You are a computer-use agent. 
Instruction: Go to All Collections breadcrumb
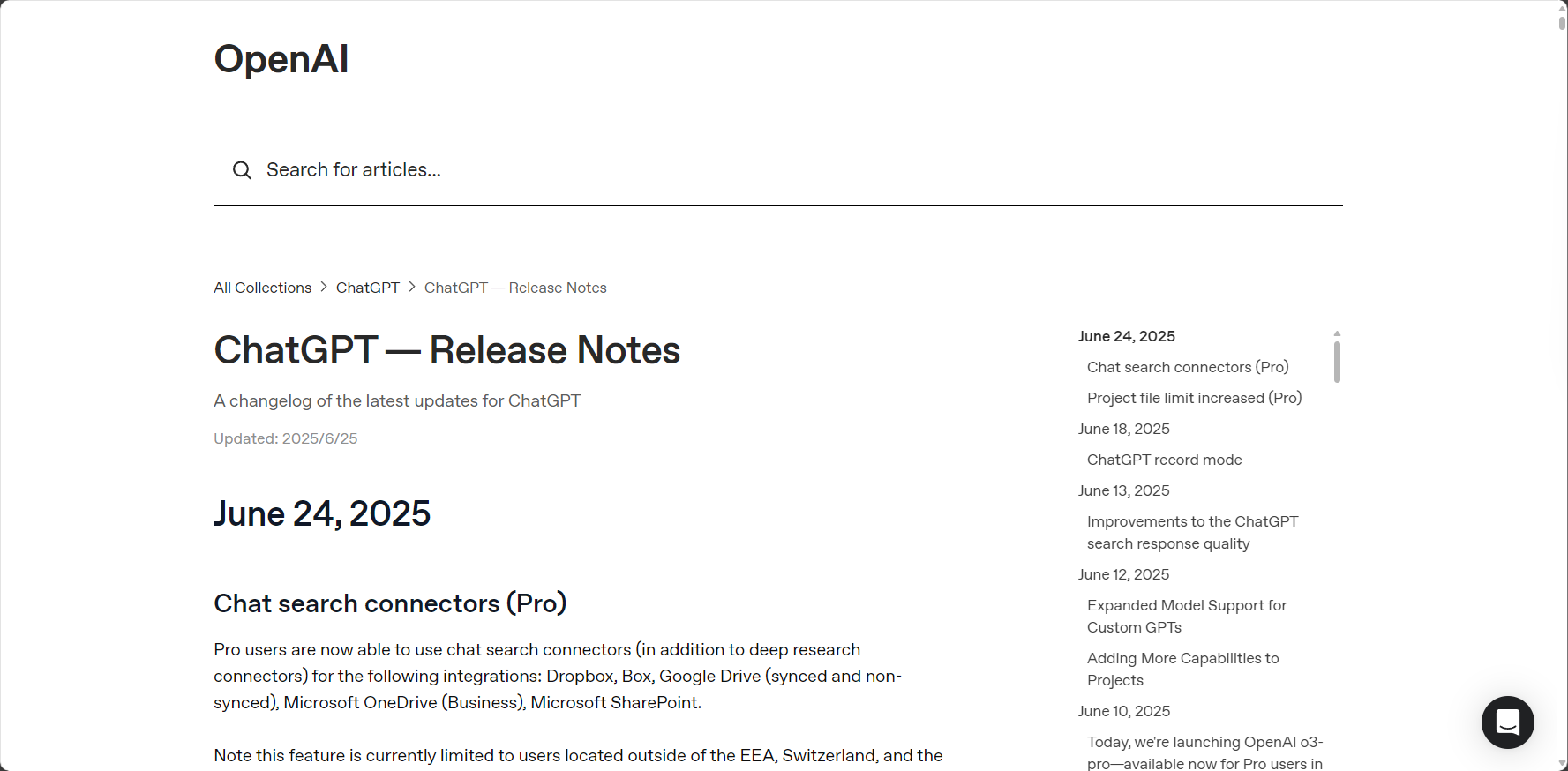click(262, 288)
